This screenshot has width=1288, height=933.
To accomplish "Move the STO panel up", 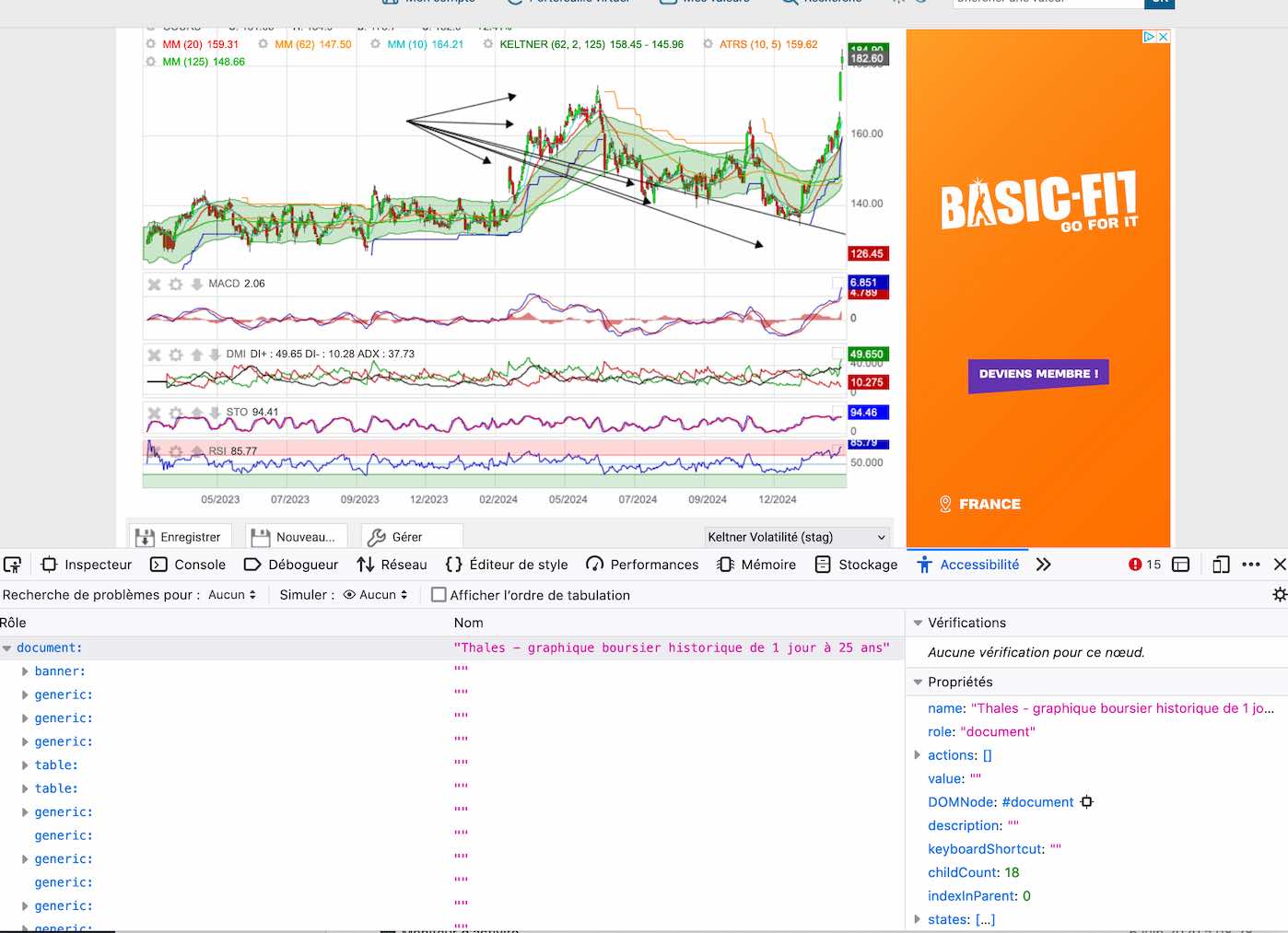I will point(196,413).
